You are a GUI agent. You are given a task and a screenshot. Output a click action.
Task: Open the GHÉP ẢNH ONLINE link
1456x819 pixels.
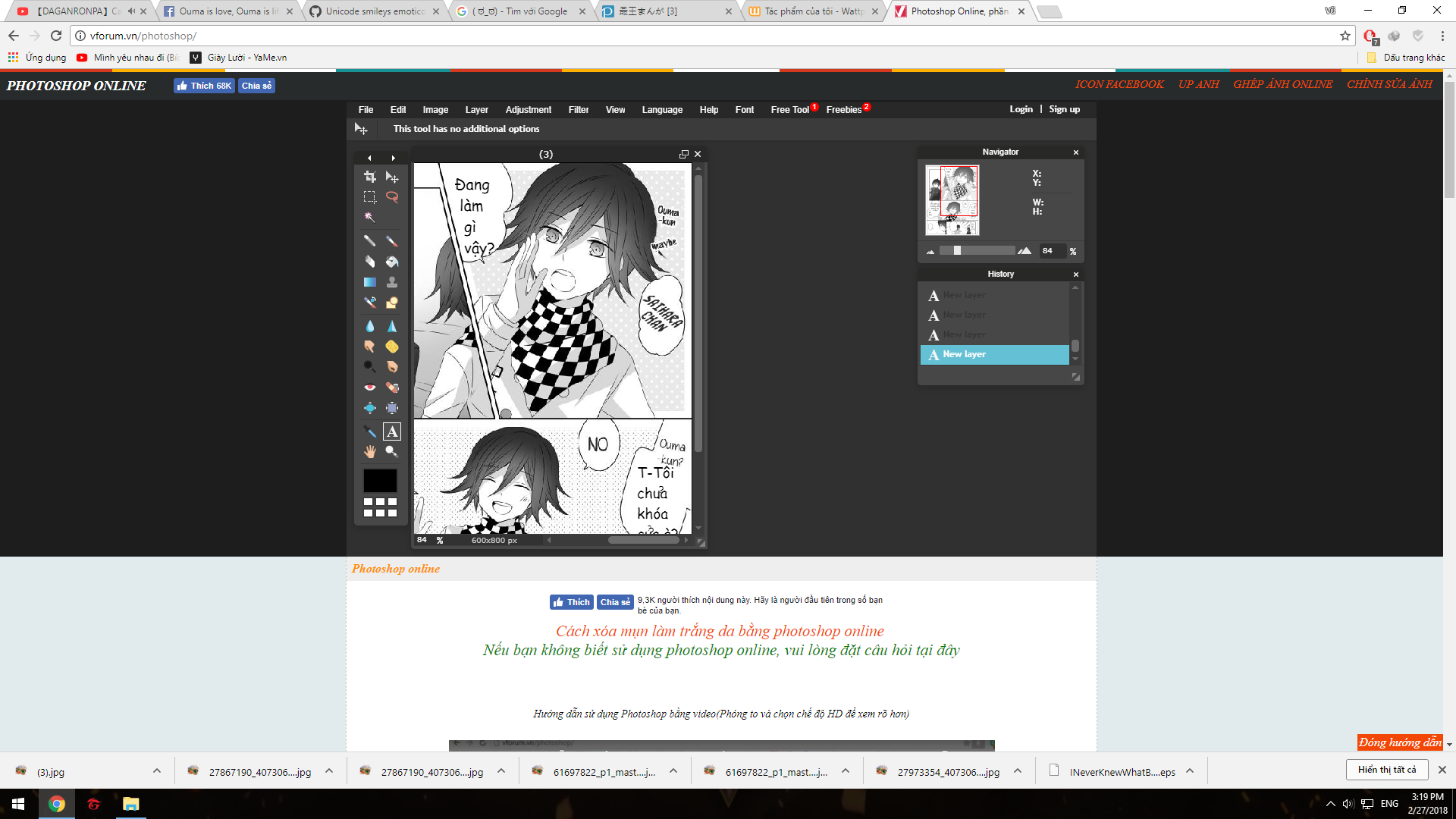[1282, 84]
